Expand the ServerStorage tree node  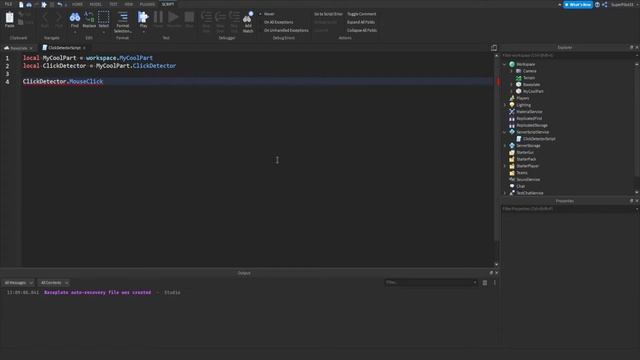tap(505, 146)
